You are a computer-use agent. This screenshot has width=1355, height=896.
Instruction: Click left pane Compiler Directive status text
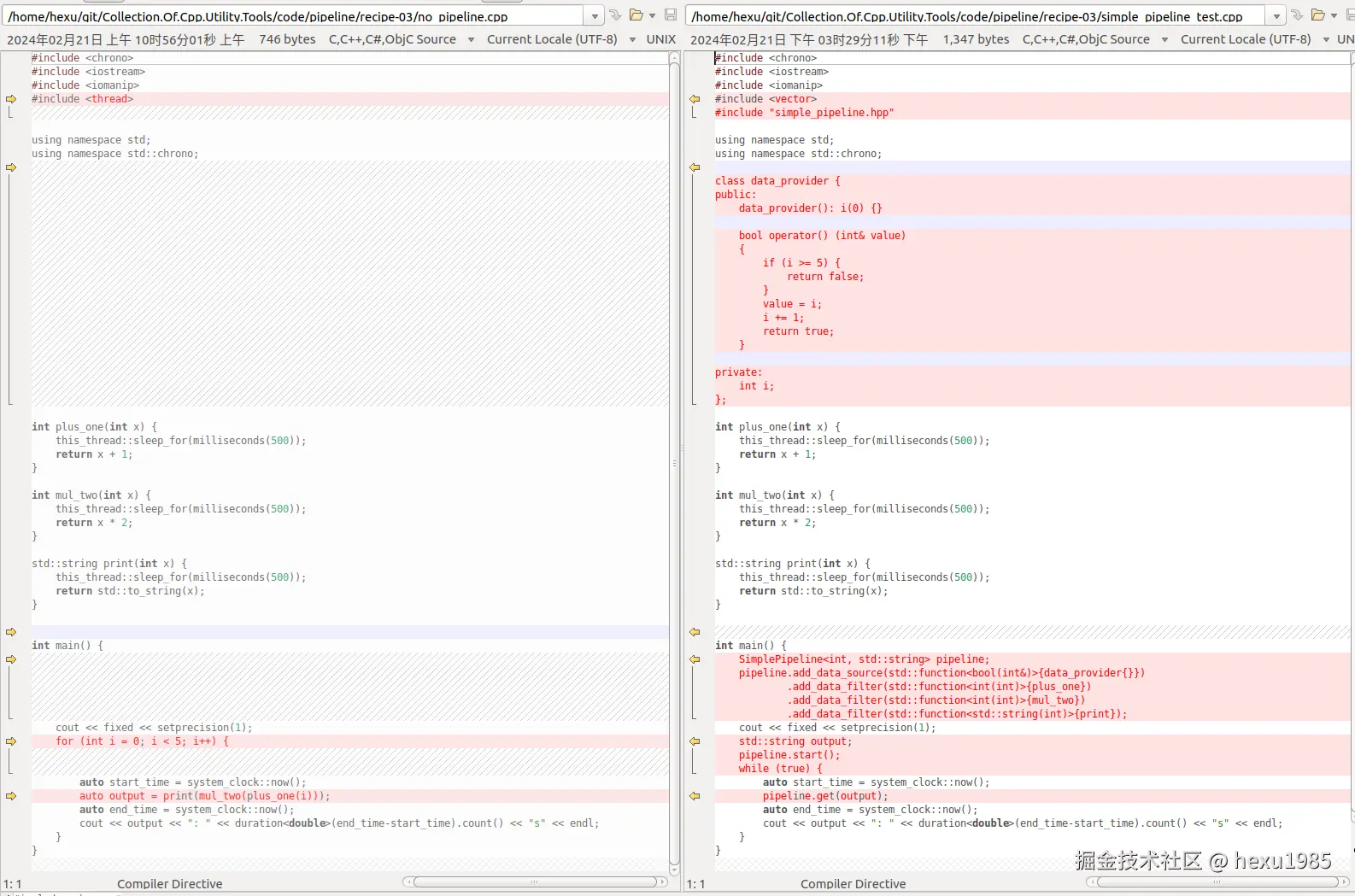point(169,884)
